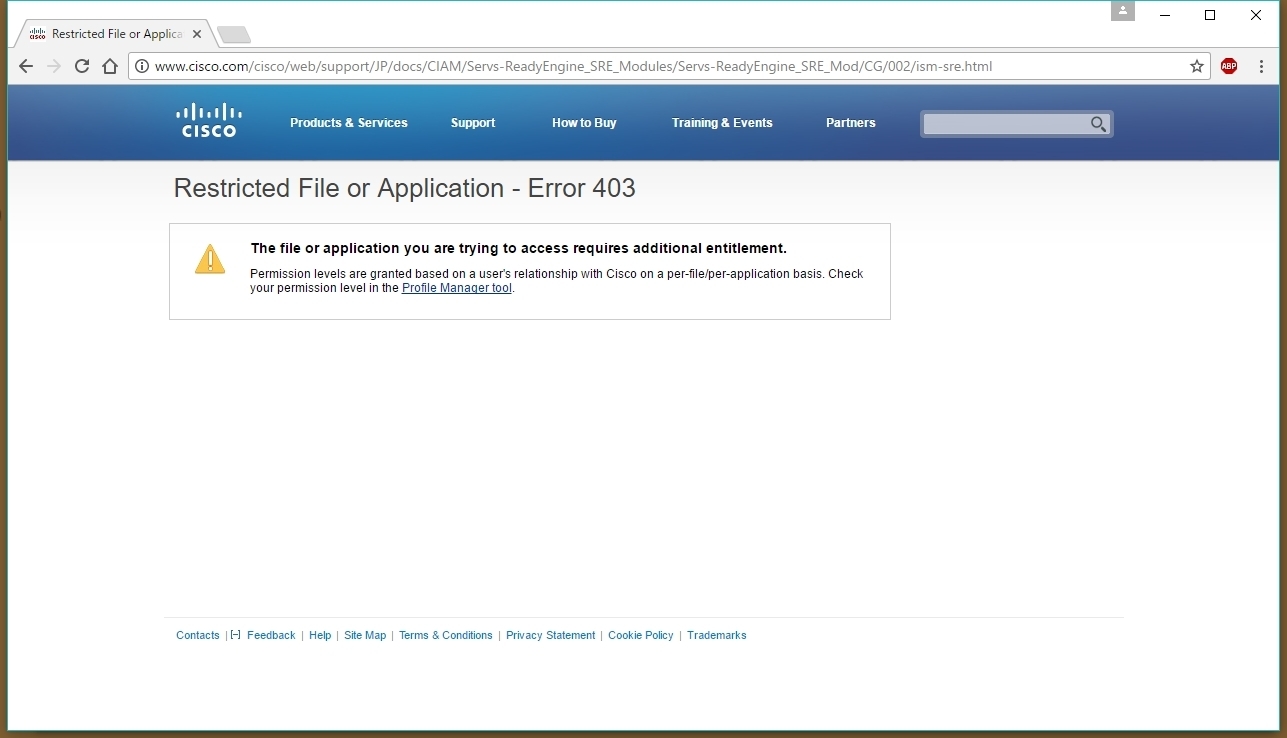Go to the Partners section
This screenshot has width=1287, height=738.
coord(850,123)
